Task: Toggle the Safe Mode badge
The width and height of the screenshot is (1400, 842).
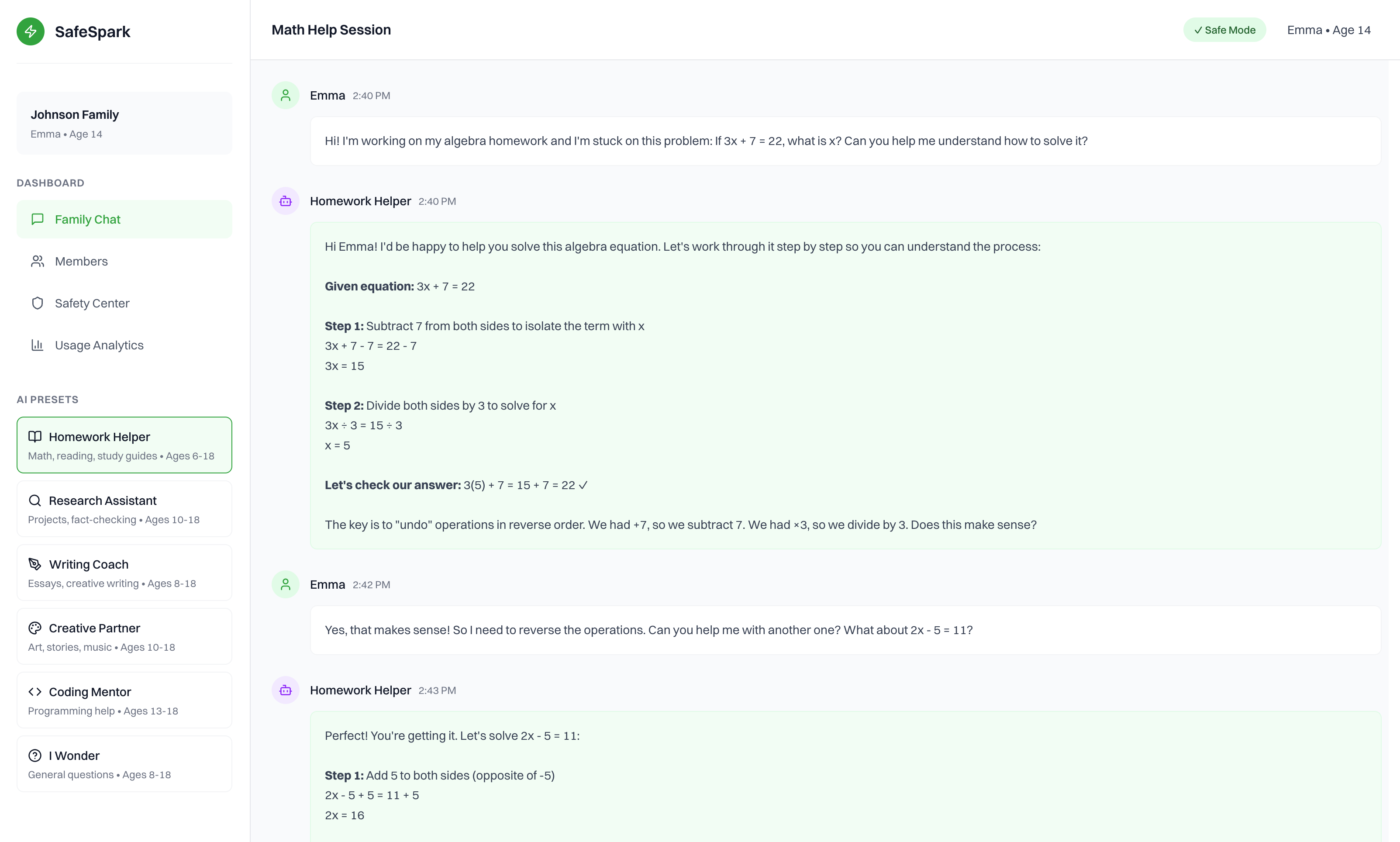Action: pos(1224,30)
